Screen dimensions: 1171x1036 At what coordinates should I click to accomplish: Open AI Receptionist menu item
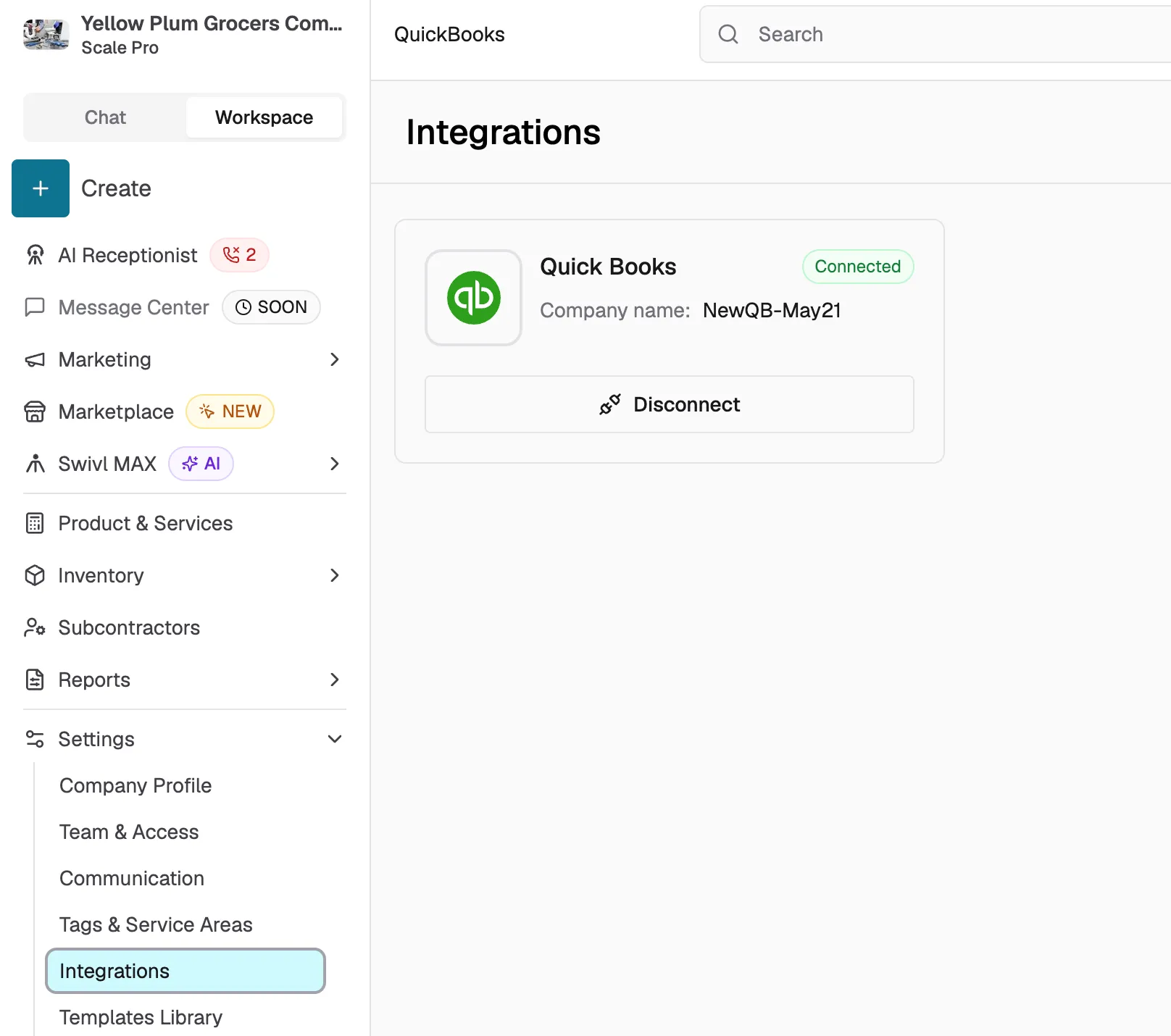tap(128, 255)
